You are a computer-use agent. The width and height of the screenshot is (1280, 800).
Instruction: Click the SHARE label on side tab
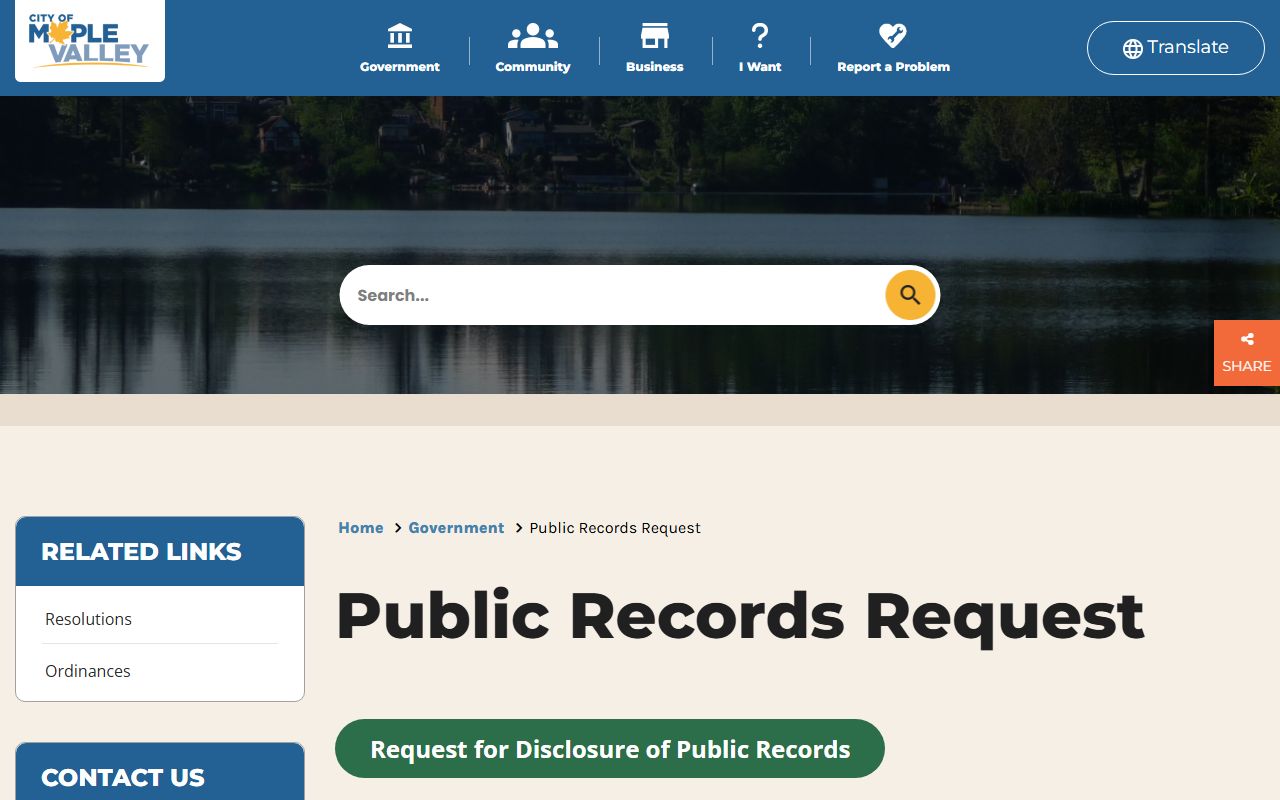[1247, 366]
